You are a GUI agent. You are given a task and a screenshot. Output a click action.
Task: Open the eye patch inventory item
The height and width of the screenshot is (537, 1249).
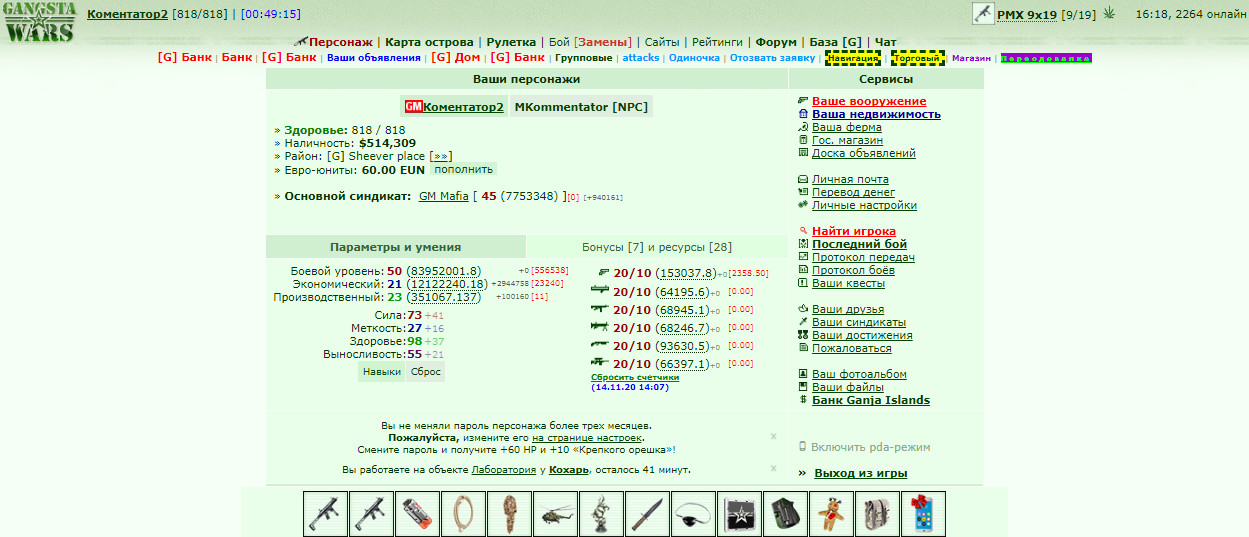coord(693,514)
